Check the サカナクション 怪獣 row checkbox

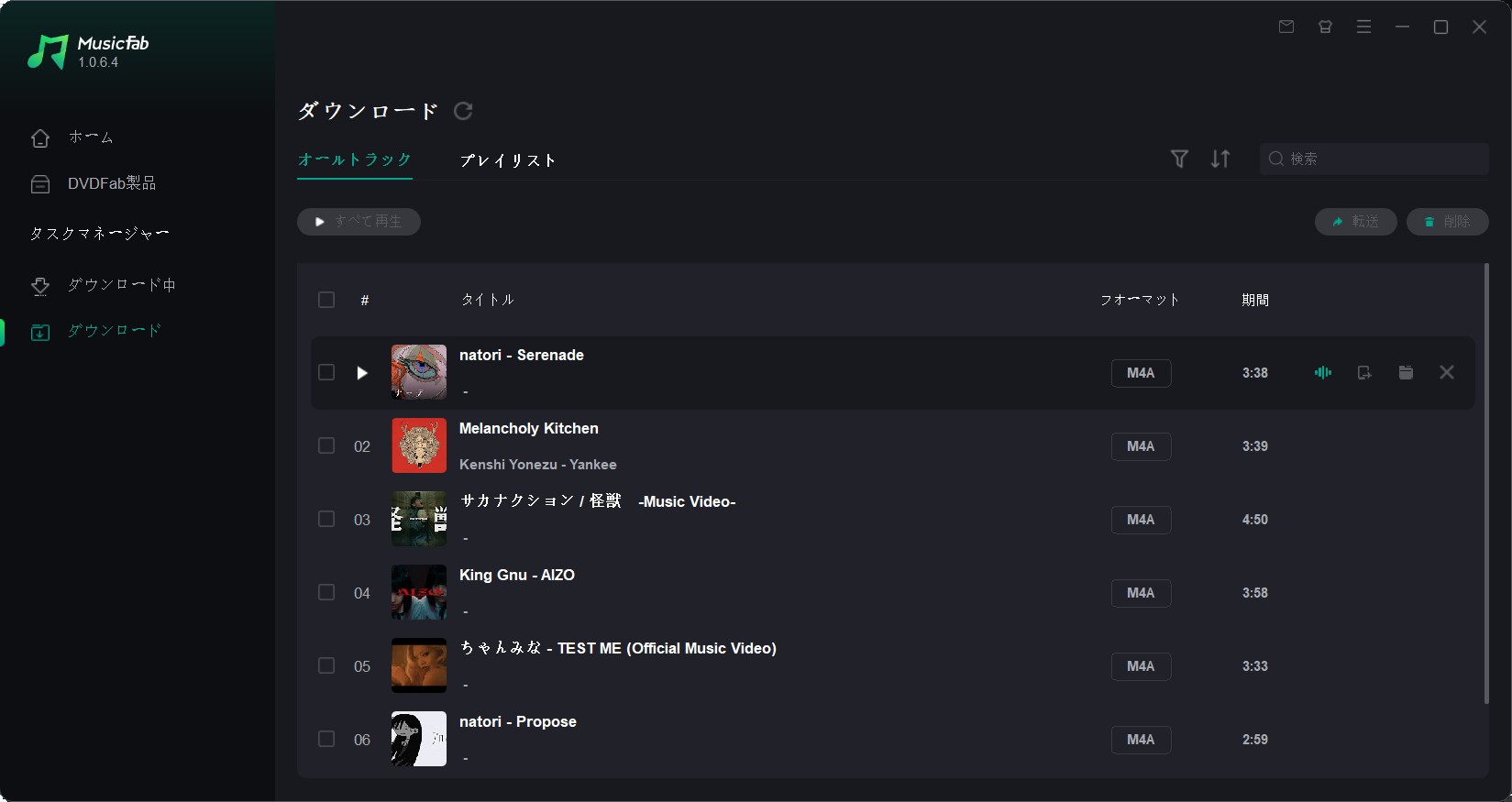[326, 519]
